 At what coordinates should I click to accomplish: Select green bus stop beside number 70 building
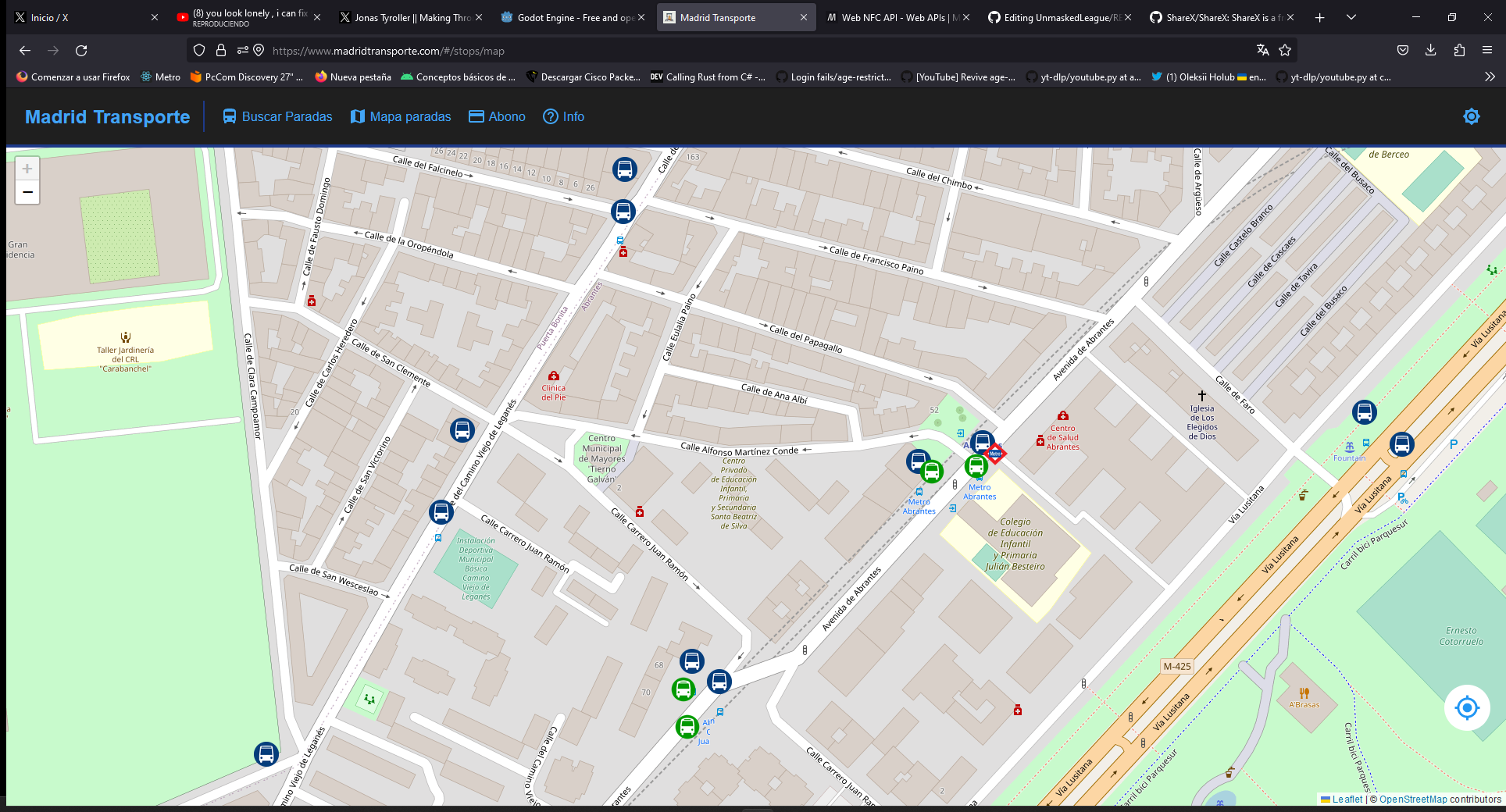(683, 689)
